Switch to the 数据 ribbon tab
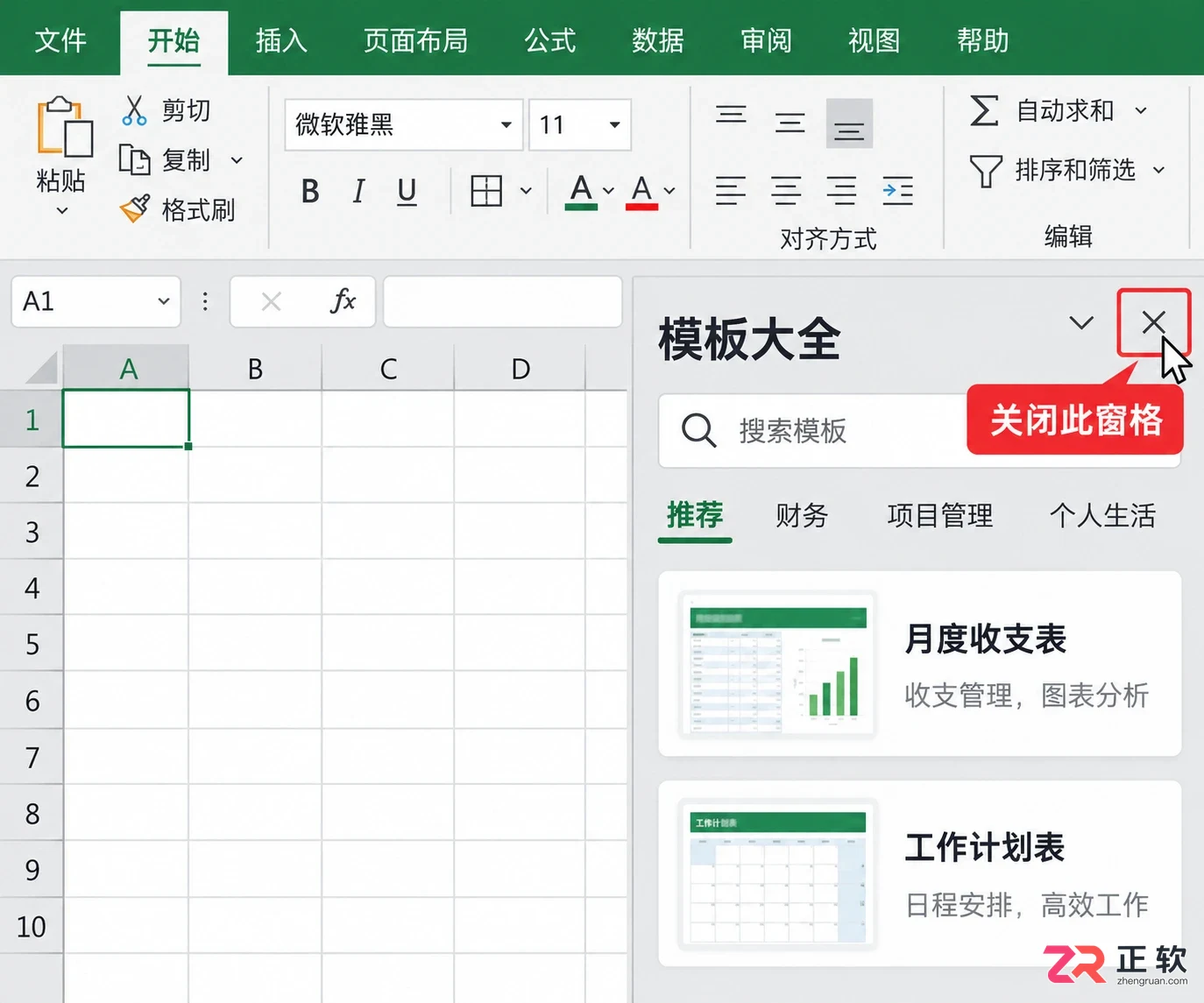Image resolution: width=1204 pixels, height=1003 pixels. point(658,40)
